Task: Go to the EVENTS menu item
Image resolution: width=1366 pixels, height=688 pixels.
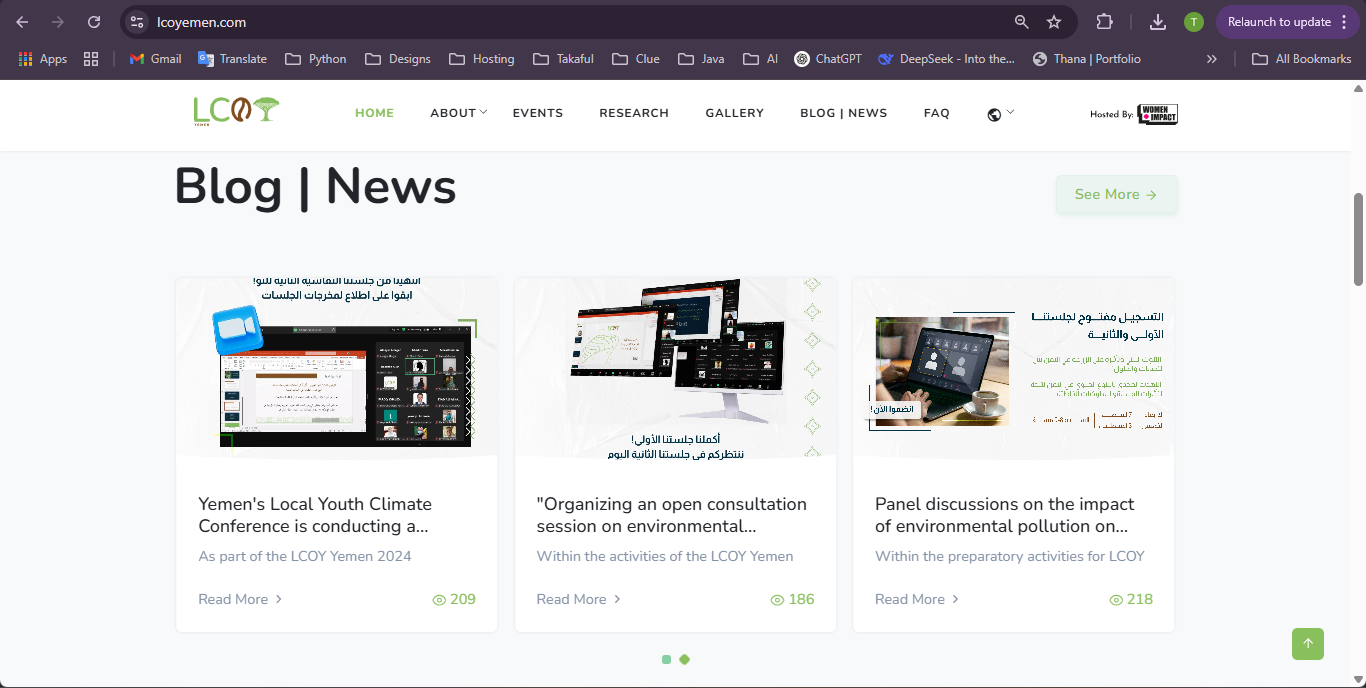Action: coord(537,113)
